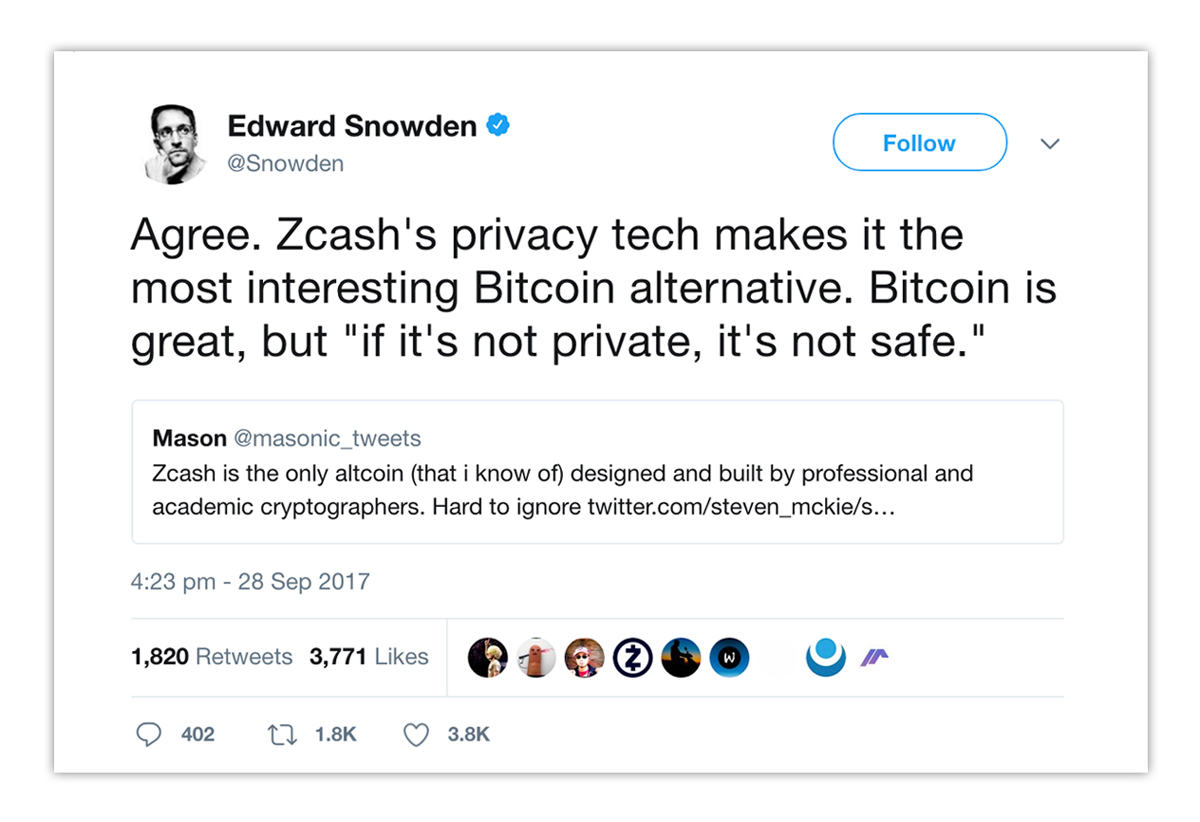View the 1,820 Retweets list
The image size is (1200, 822).
point(212,657)
